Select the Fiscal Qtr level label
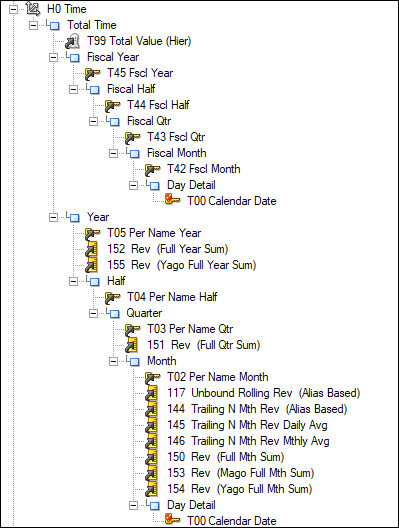Screen dimensions: 399x528 pos(149,121)
